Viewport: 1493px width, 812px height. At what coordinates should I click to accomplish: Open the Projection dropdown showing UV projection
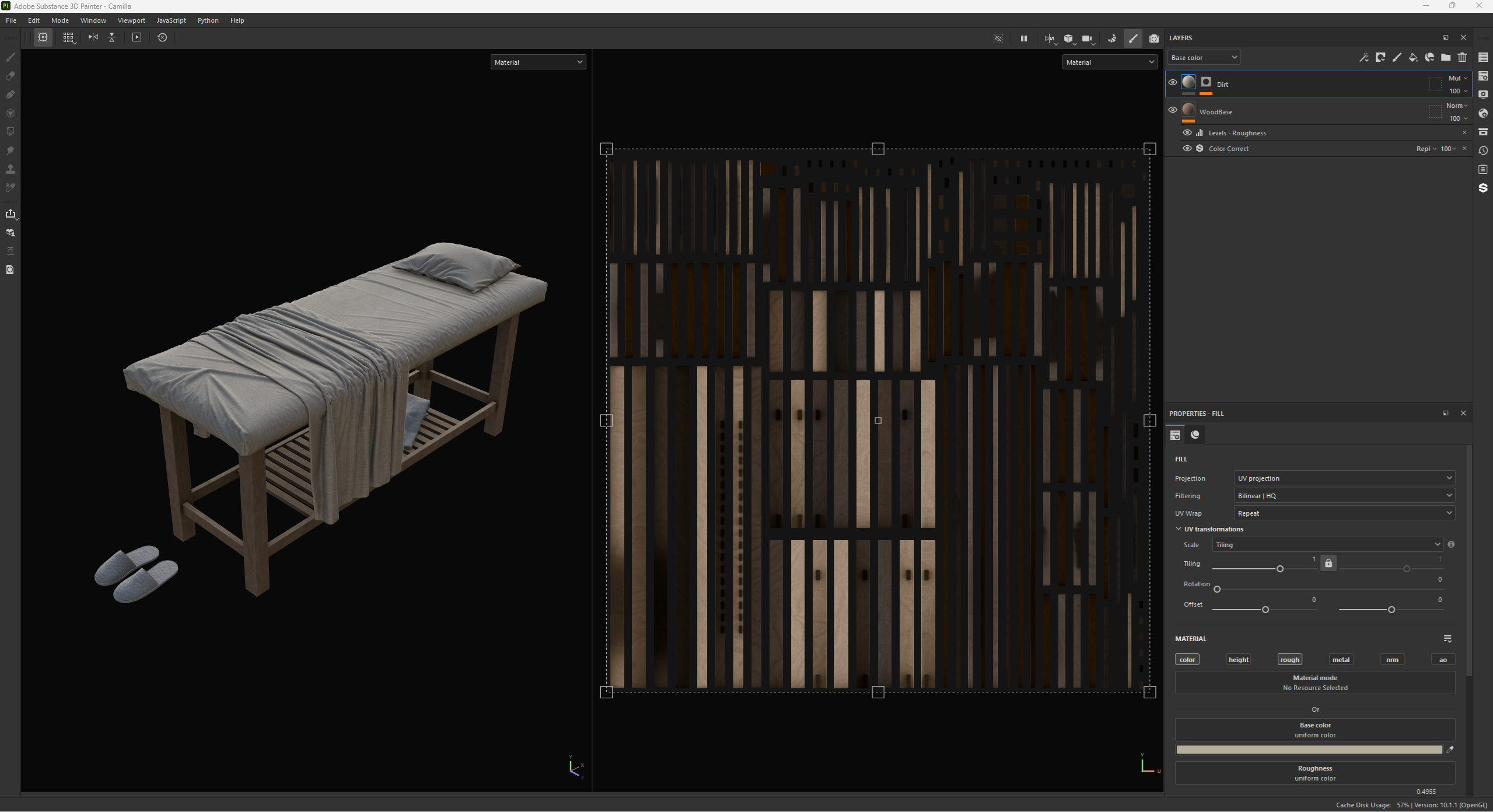point(1344,478)
